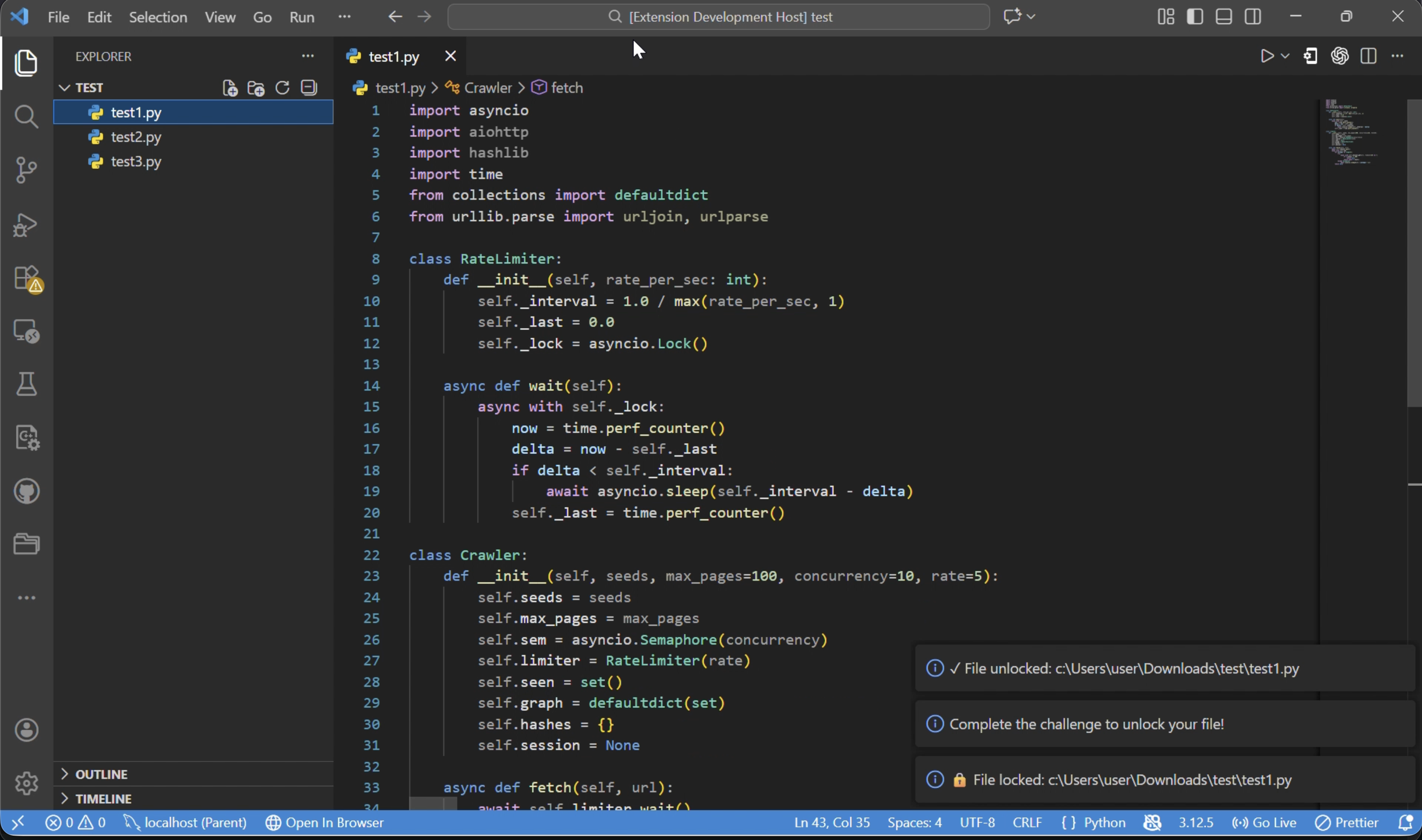
Task: Toggle the primary side bar visibility
Action: point(1195,16)
